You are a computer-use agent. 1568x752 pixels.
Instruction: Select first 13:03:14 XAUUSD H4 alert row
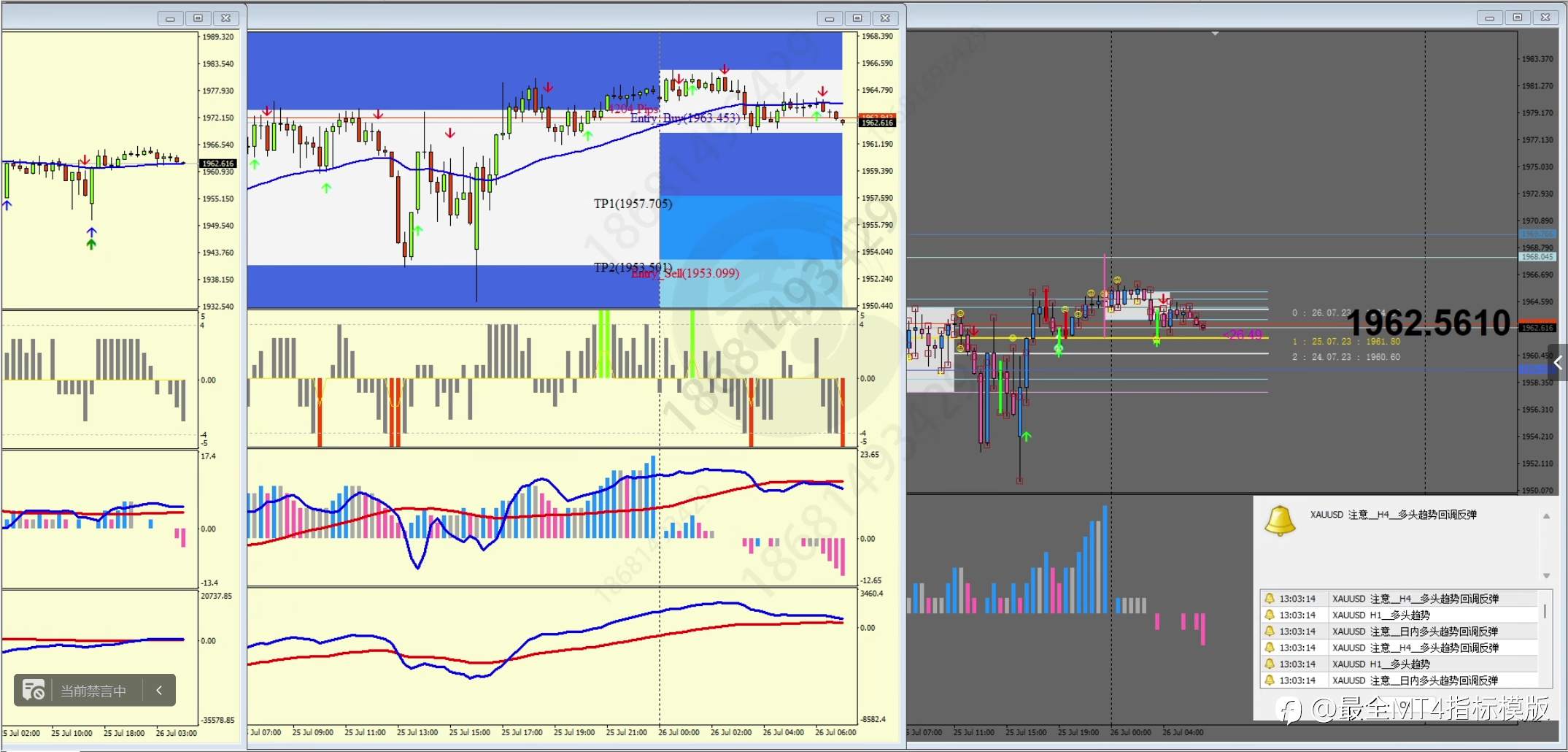1399,599
